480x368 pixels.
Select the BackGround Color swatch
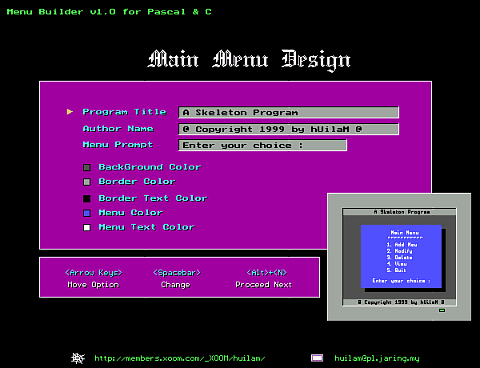click(x=87, y=167)
